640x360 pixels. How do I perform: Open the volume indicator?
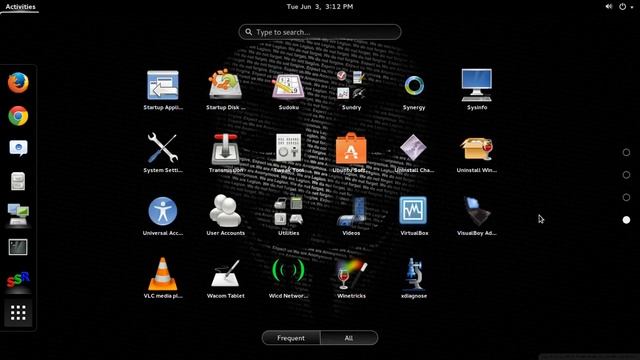click(609, 7)
